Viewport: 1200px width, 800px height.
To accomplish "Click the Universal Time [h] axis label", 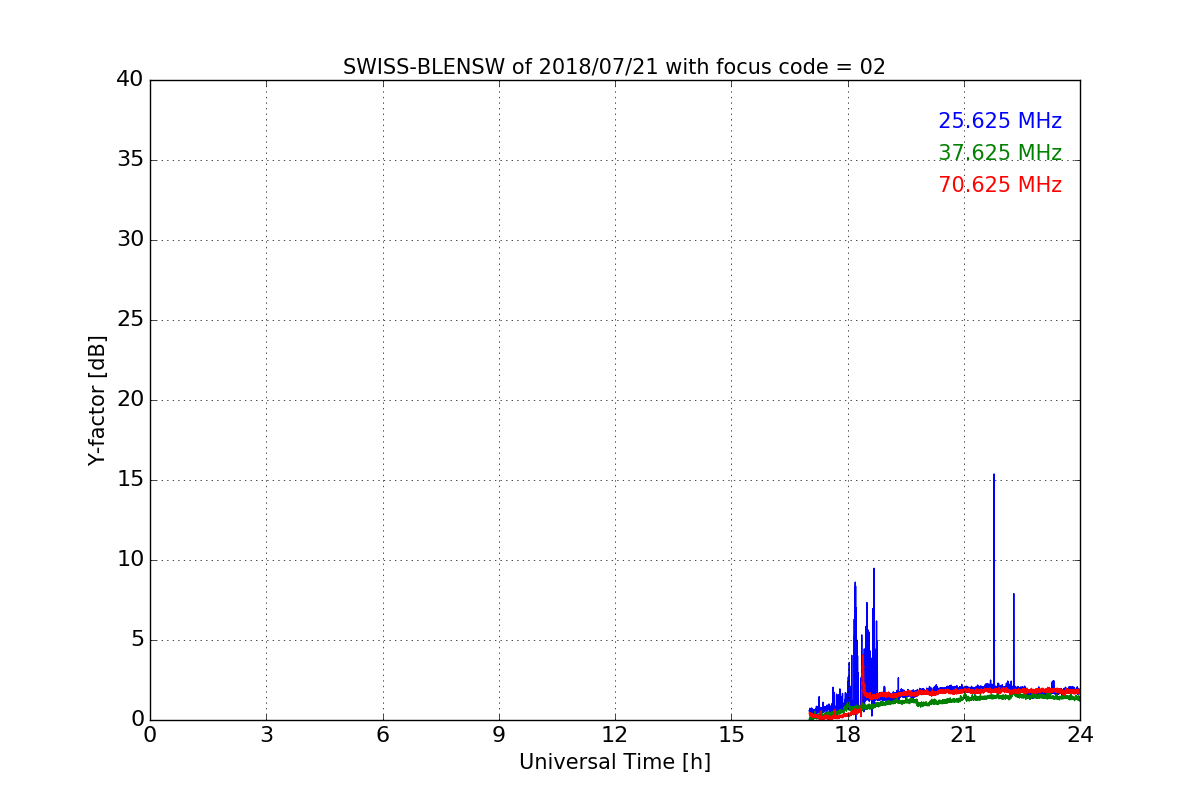I will click(x=614, y=762).
